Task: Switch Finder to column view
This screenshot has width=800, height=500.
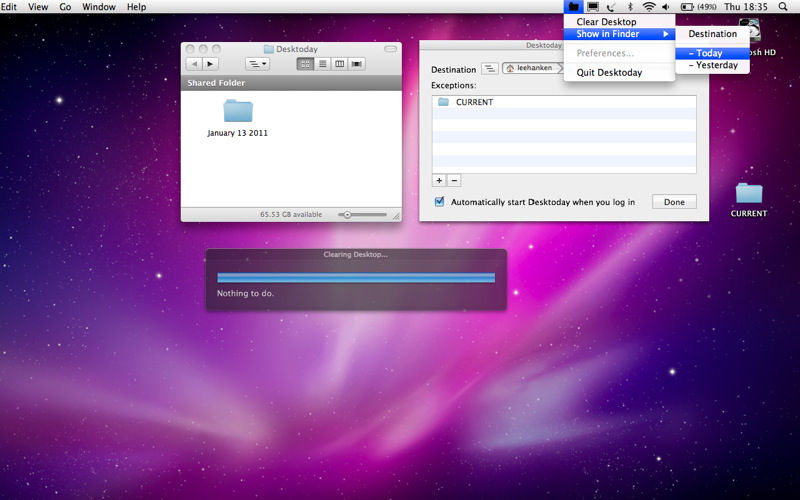Action: coord(339,64)
